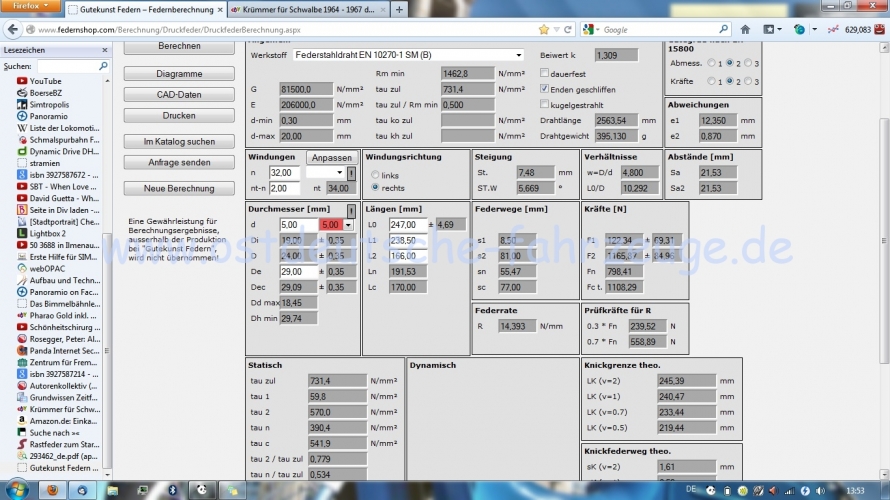Click the CAD-Daten button
The image size is (890, 500).
179,95
